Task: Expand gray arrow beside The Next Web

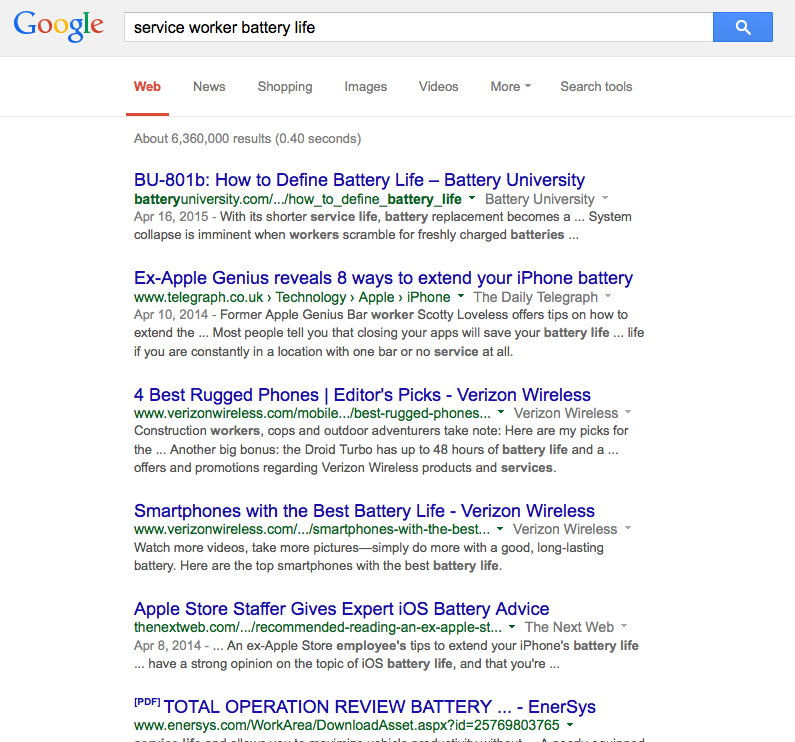Action: point(624,626)
